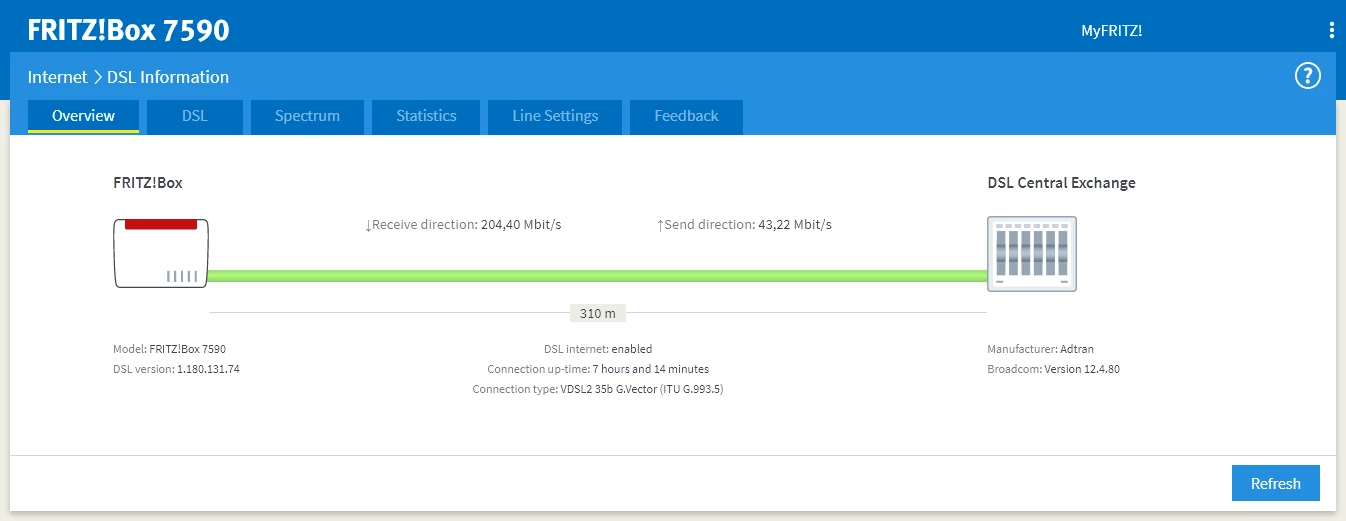Click the FRITZ!Box router image

coord(161,253)
